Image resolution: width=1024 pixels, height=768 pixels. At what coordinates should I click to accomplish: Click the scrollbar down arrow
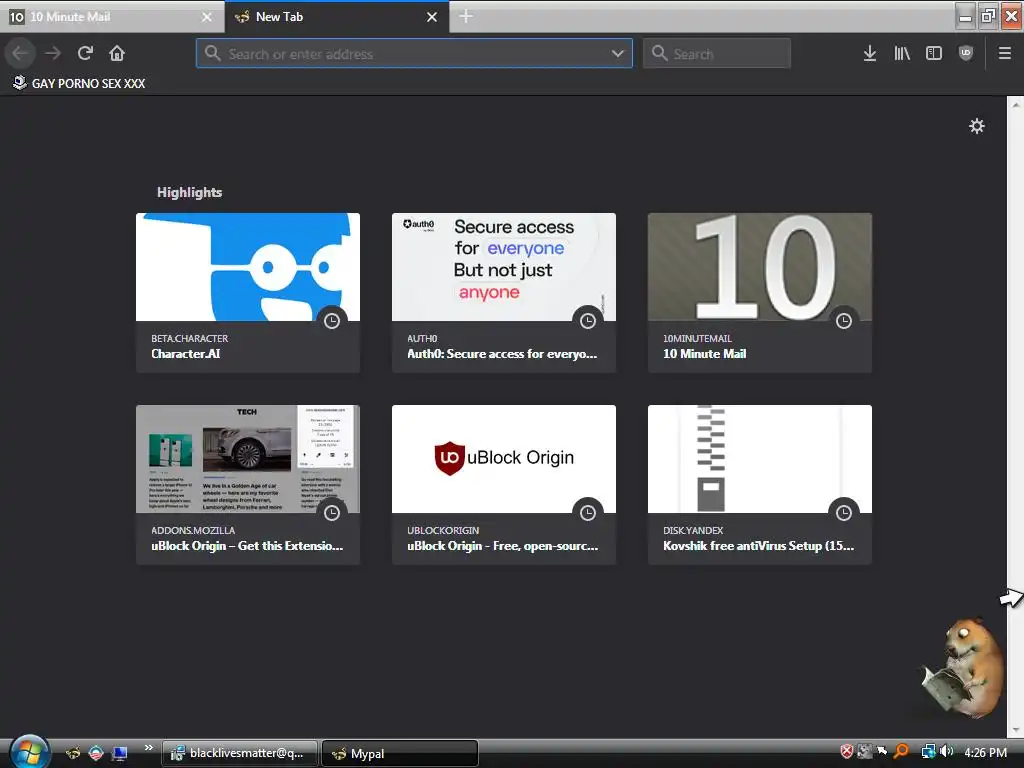click(1015, 730)
